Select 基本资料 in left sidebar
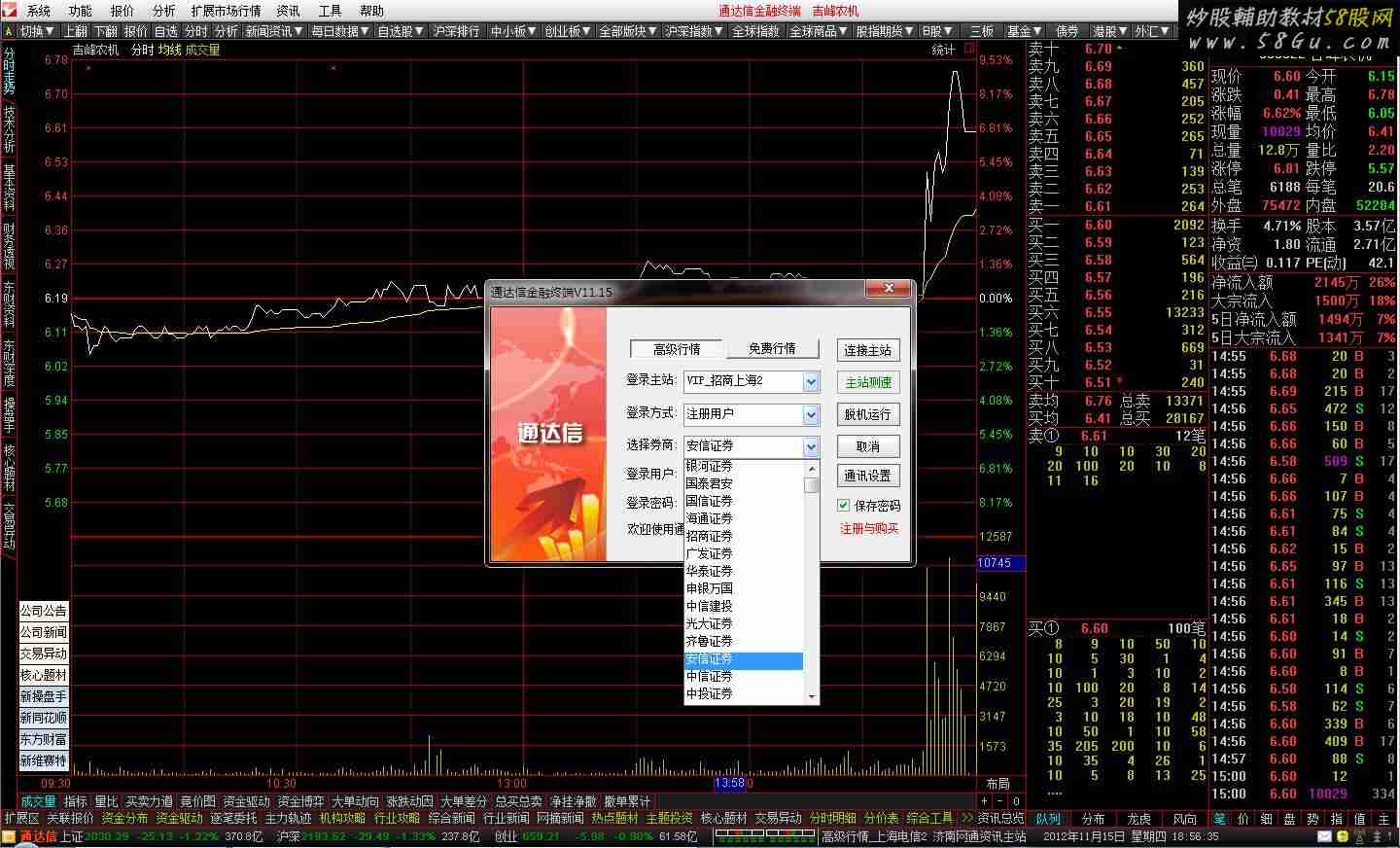 [x=9, y=187]
